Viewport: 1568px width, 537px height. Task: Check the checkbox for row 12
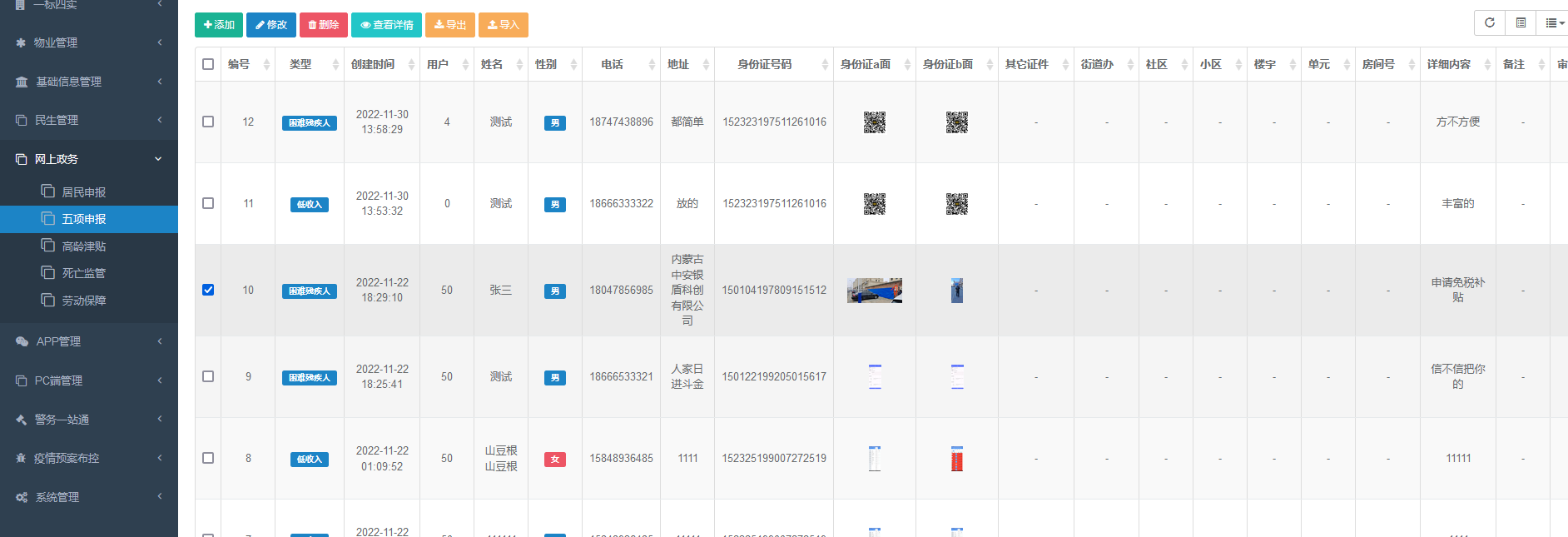[x=208, y=122]
